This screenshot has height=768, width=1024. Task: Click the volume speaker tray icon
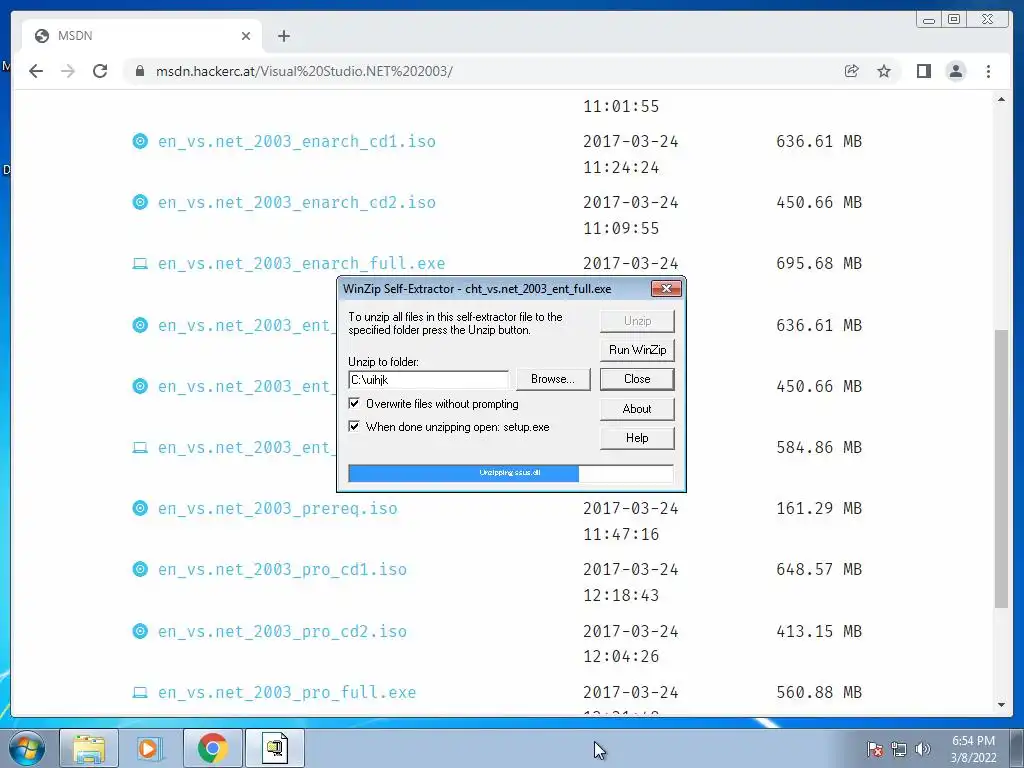pos(923,749)
